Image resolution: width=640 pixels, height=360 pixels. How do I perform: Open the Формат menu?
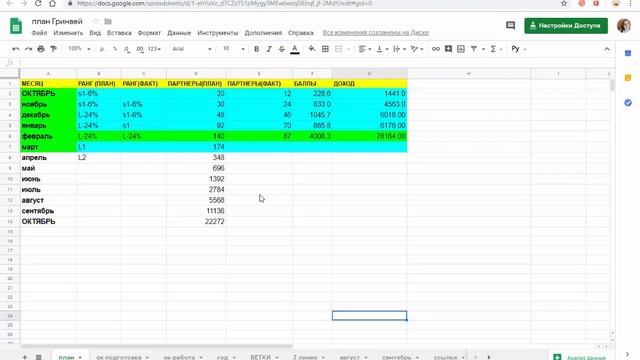pos(149,33)
